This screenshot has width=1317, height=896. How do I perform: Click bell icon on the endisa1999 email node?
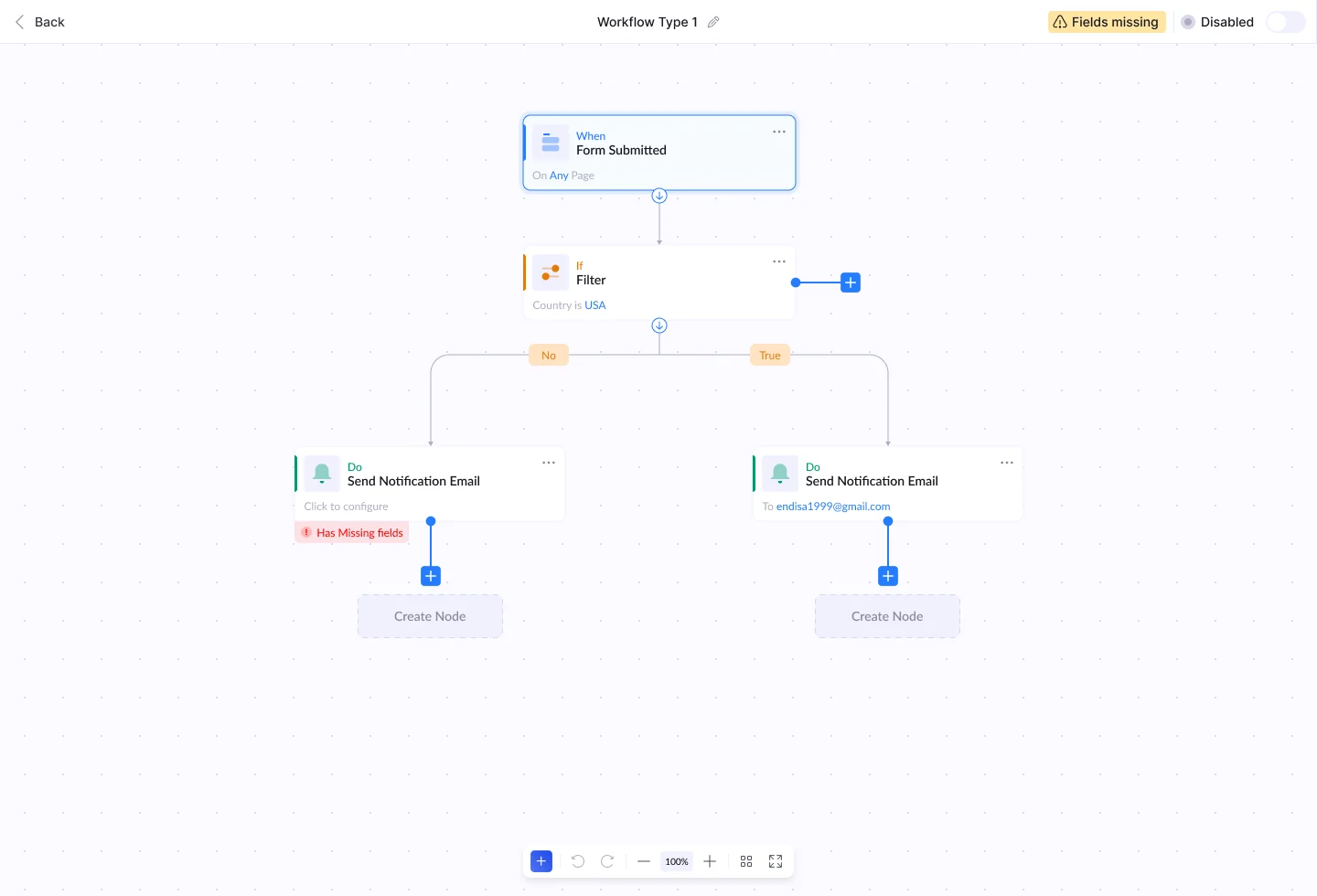point(780,474)
